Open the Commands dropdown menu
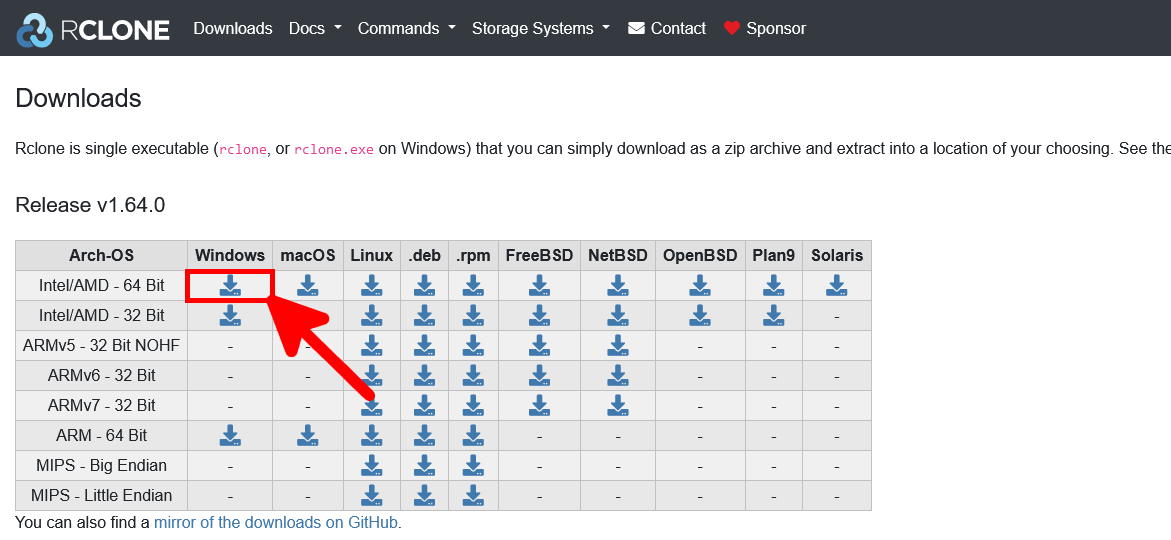This screenshot has width=1171, height=540. [x=406, y=28]
